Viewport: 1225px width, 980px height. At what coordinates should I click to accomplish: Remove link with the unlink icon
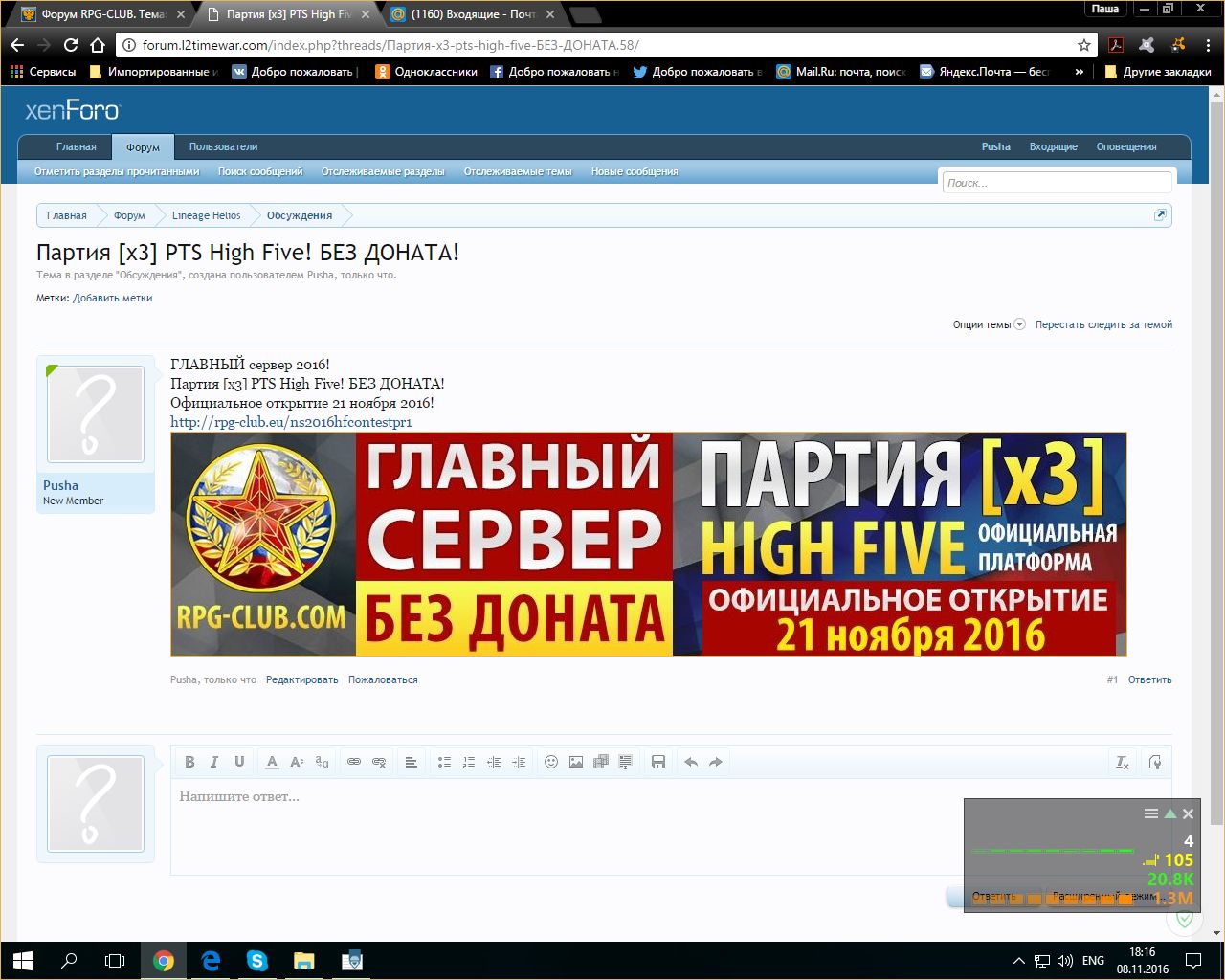(379, 762)
